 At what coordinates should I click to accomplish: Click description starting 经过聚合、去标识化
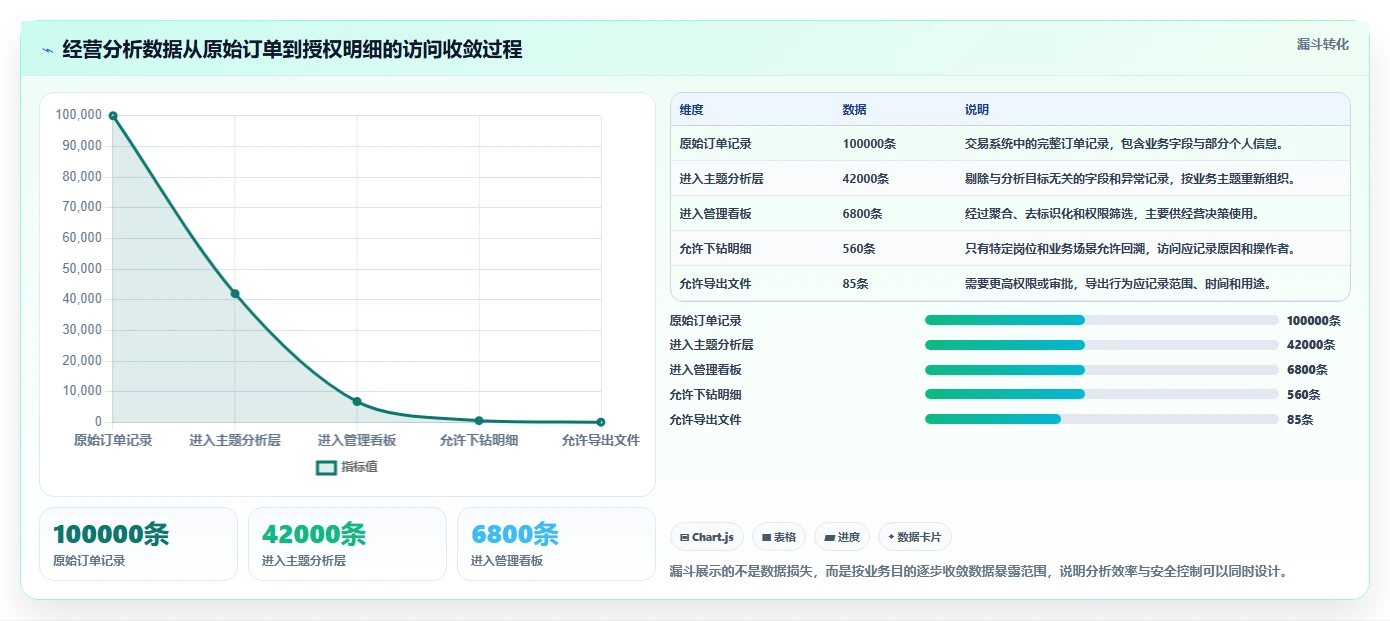tap(1112, 214)
